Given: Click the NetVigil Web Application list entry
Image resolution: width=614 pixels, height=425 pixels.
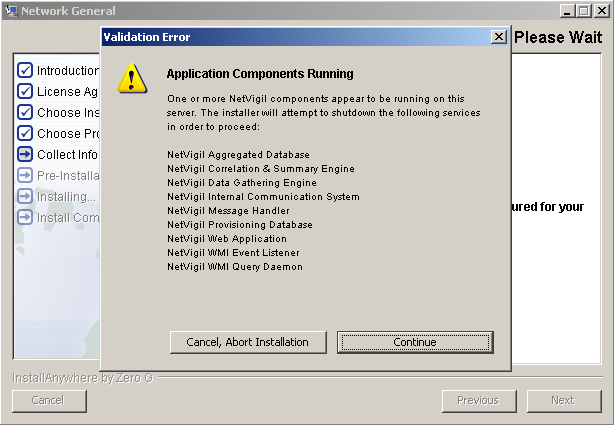Looking at the screenshot, I should (x=226, y=239).
